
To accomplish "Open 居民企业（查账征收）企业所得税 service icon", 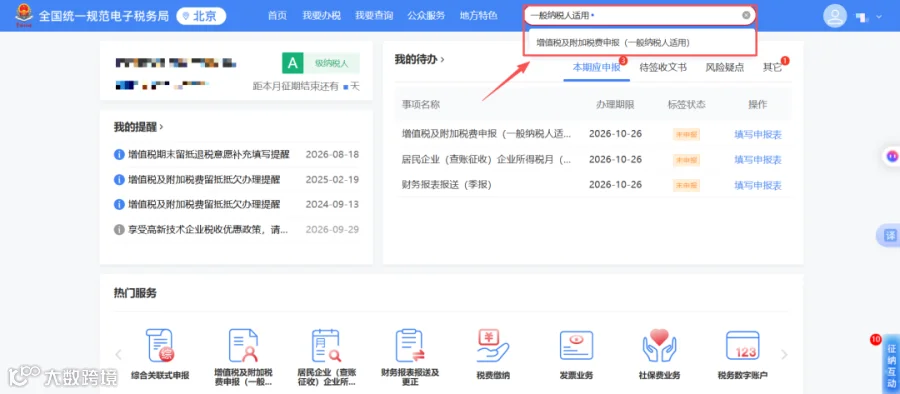I will pyautogui.click(x=326, y=346).
